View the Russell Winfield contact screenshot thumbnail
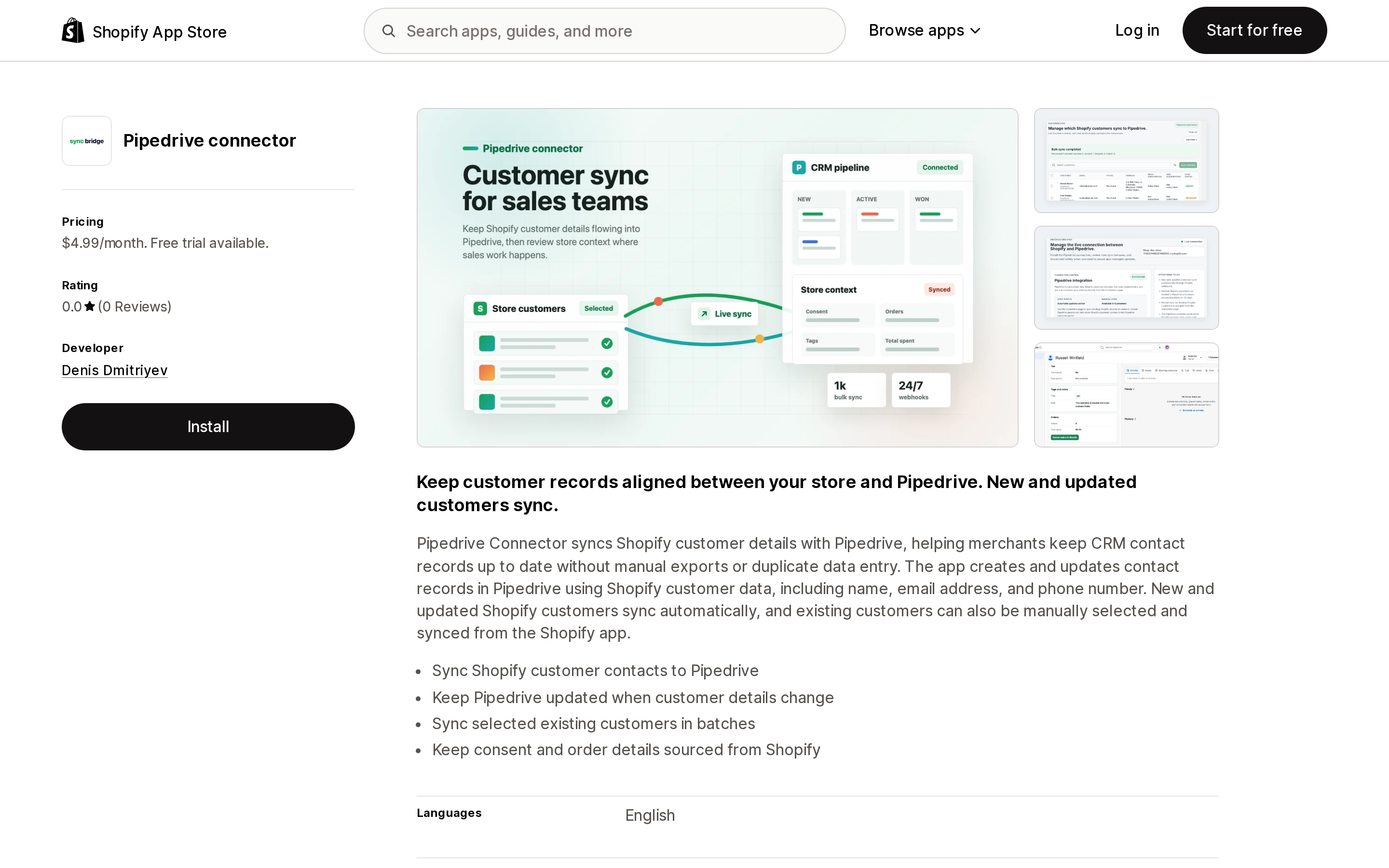Viewport: 1389px width, 868px height. click(x=1126, y=395)
